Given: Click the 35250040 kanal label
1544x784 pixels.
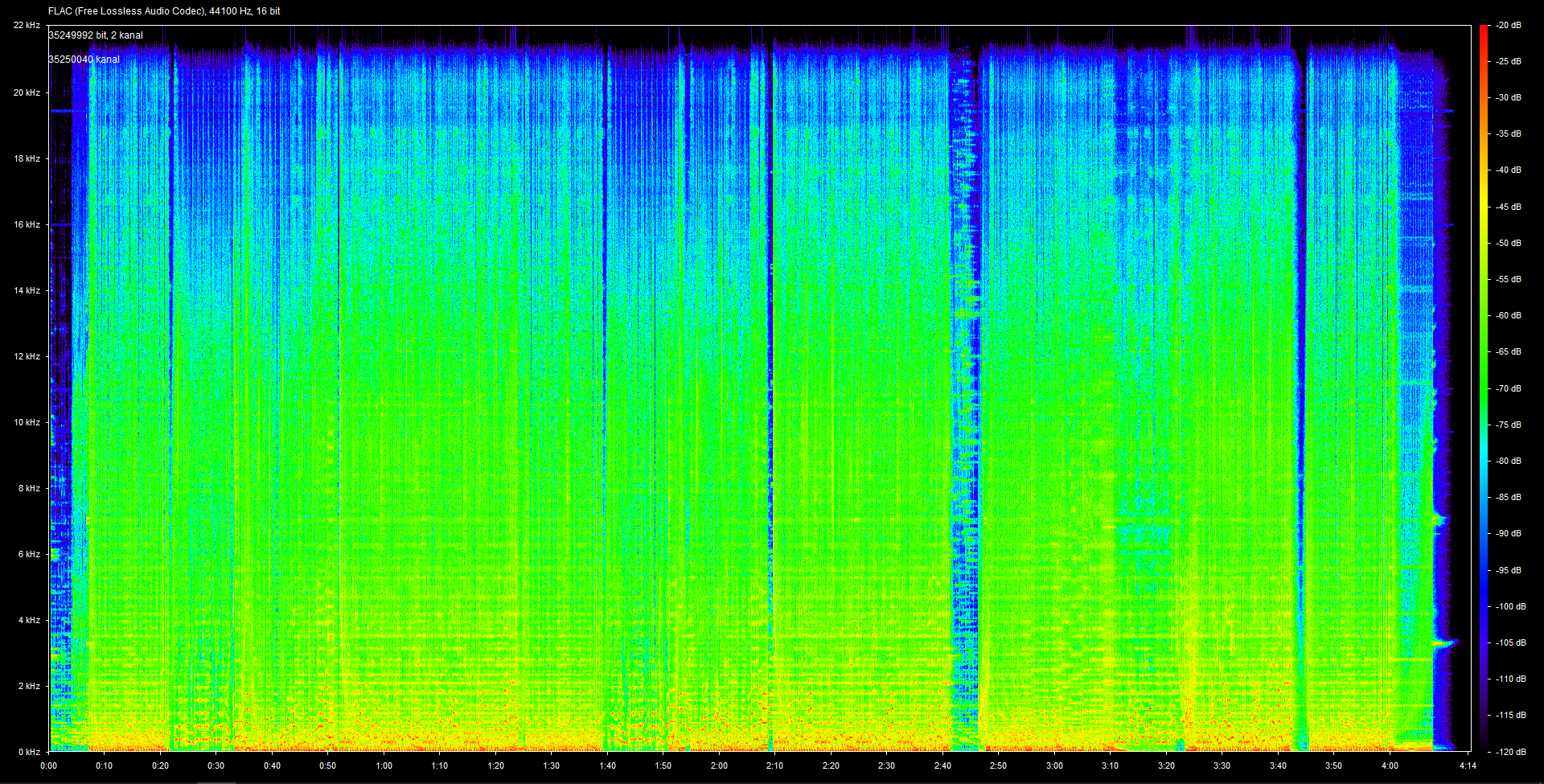Looking at the screenshot, I should click(x=84, y=60).
